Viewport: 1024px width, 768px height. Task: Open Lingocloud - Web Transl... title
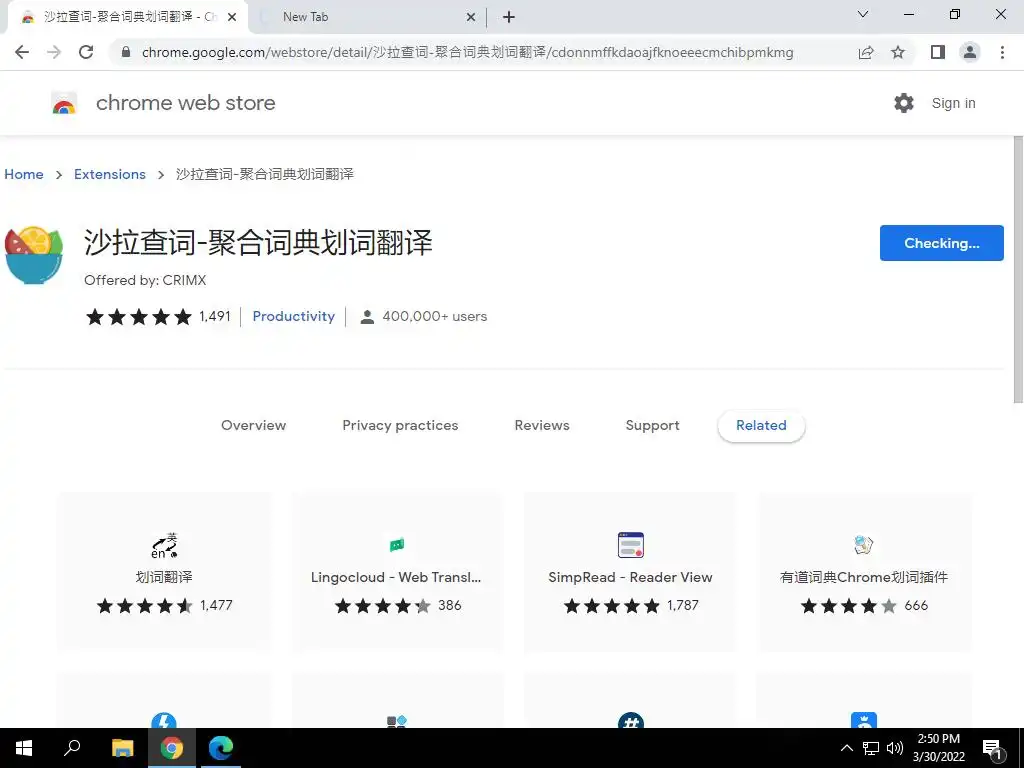pyautogui.click(x=396, y=577)
